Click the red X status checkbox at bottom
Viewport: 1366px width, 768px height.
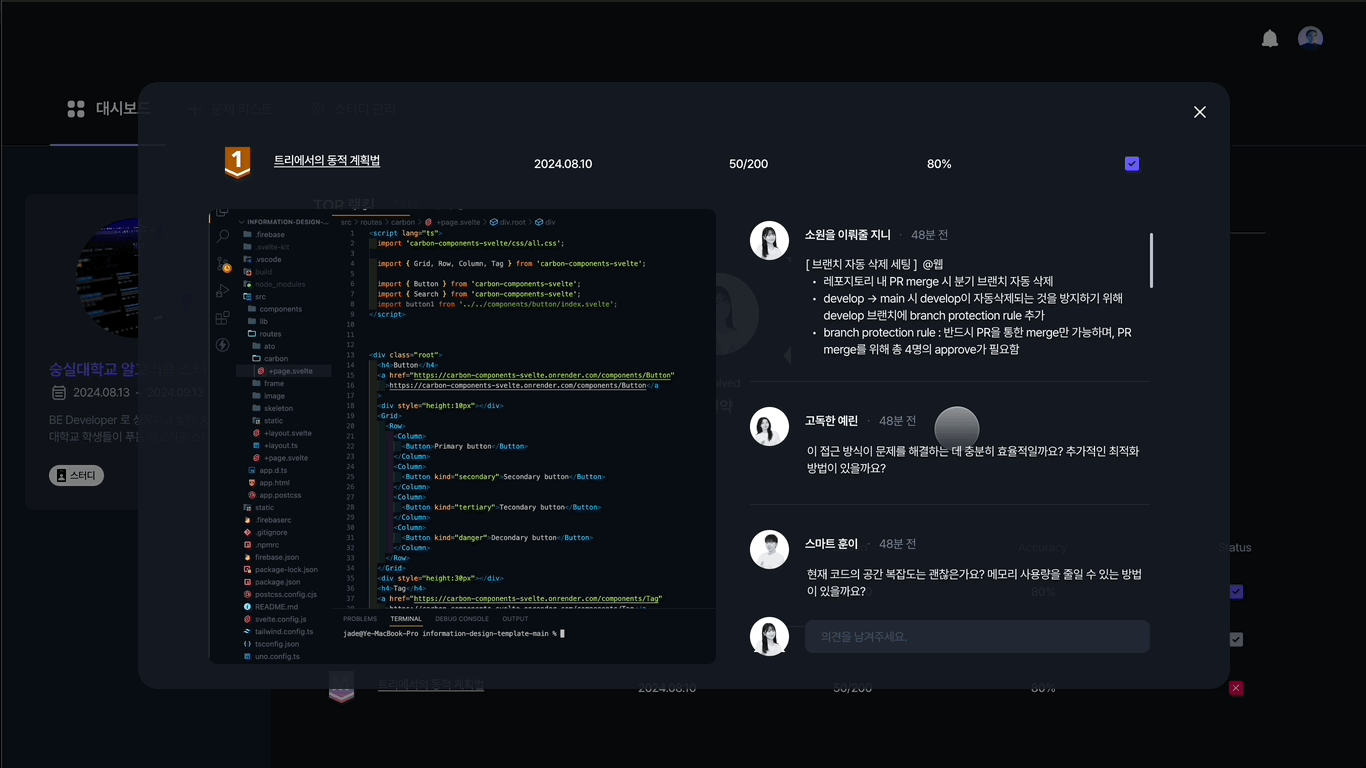click(1236, 688)
